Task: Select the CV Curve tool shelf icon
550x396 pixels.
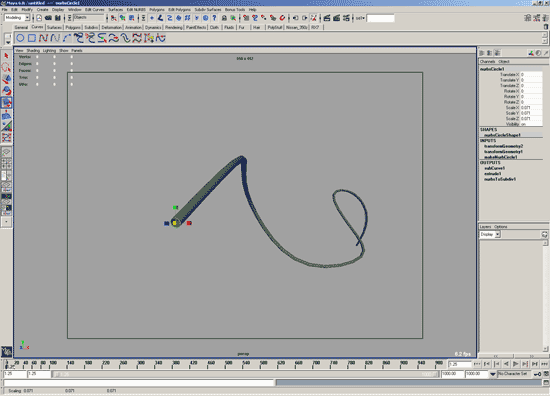Action: point(43,38)
